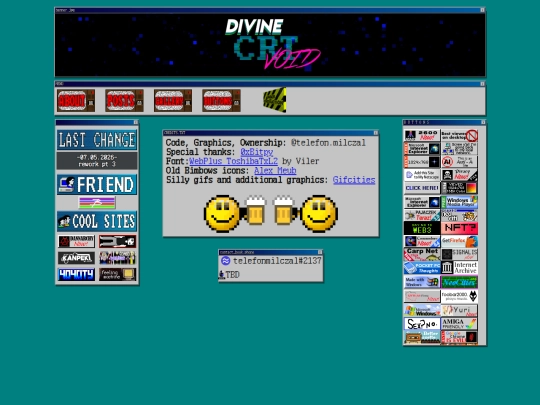Open the BUTTONS navigation button
540x405 pixels.
click(221, 101)
